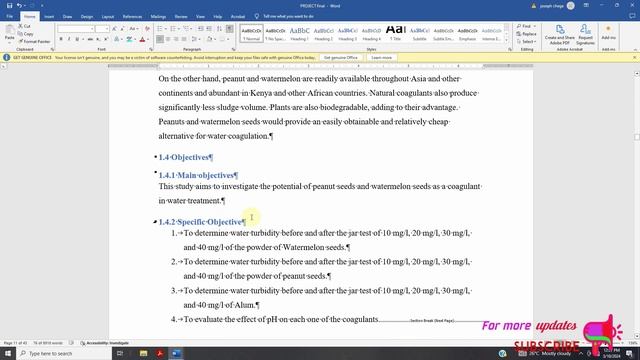The height and width of the screenshot is (360, 640).
Task: Undo the last action
Action: click(x=19, y=6)
